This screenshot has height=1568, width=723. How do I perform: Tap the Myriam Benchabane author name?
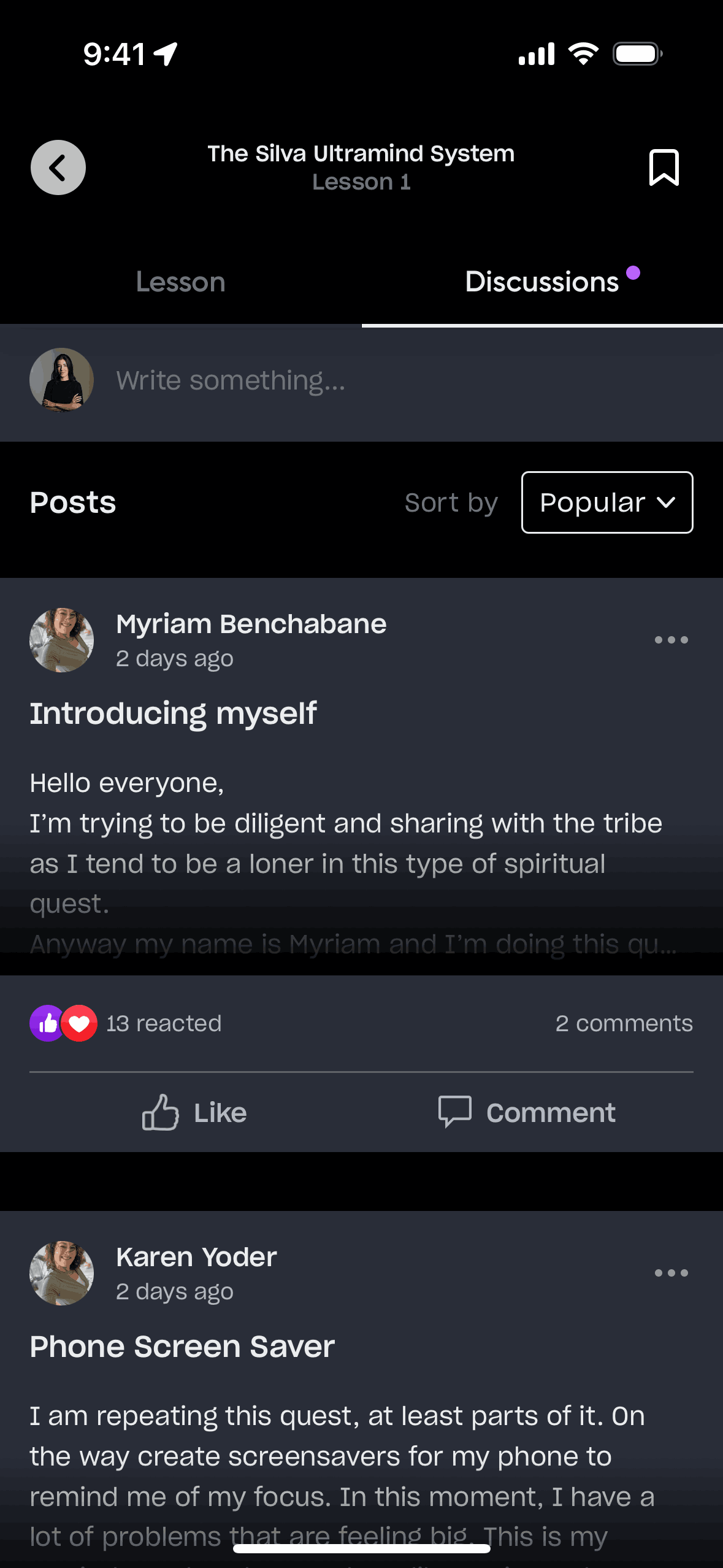[x=251, y=624]
